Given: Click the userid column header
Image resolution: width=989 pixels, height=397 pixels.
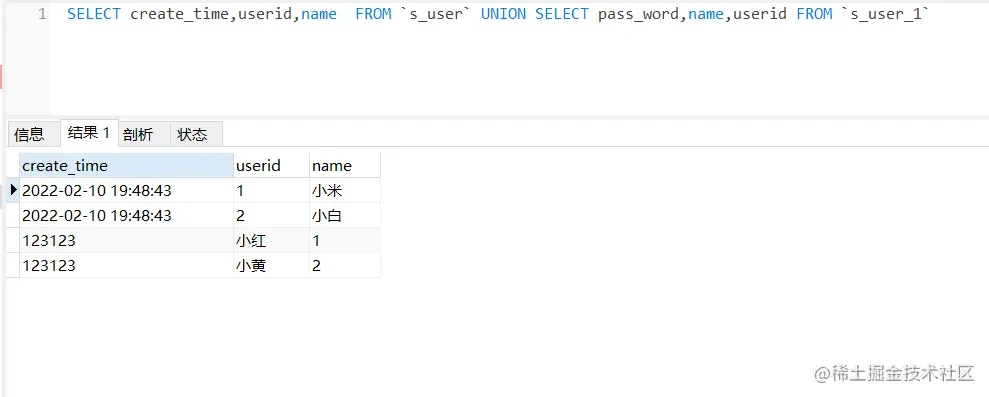Looking at the screenshot, I should (271, 165).
